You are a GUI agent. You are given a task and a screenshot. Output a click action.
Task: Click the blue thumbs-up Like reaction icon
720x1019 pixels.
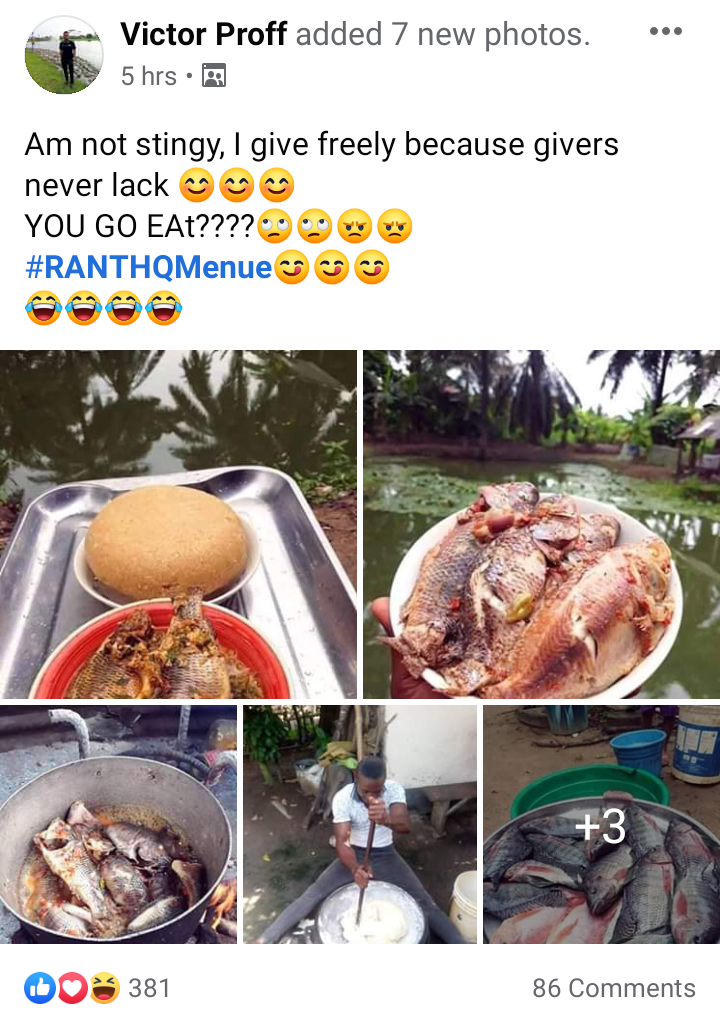(40, 988)
